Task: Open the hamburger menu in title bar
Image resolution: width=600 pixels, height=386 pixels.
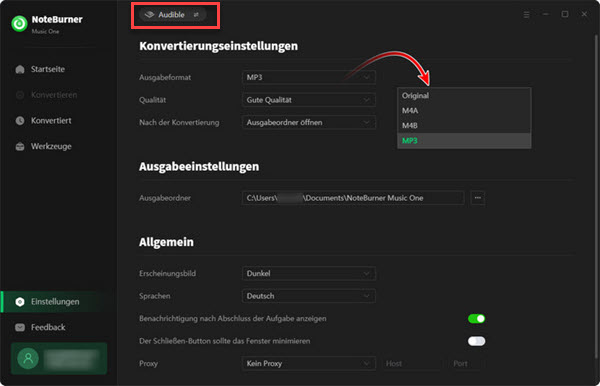Action: pyautogui.click(x=527, y=15)
